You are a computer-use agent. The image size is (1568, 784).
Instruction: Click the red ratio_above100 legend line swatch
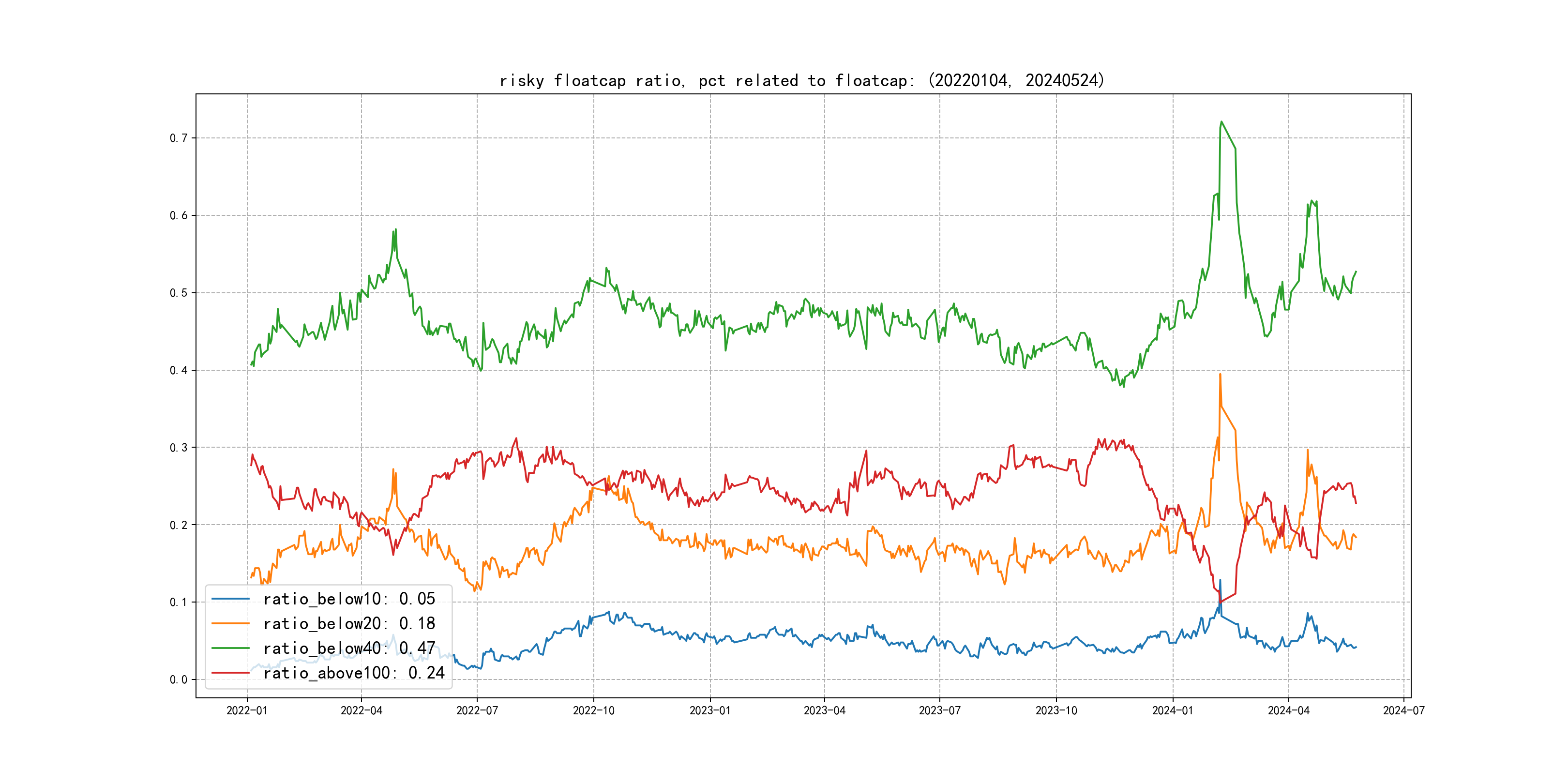pyautogui.click(x=230, y=673)
